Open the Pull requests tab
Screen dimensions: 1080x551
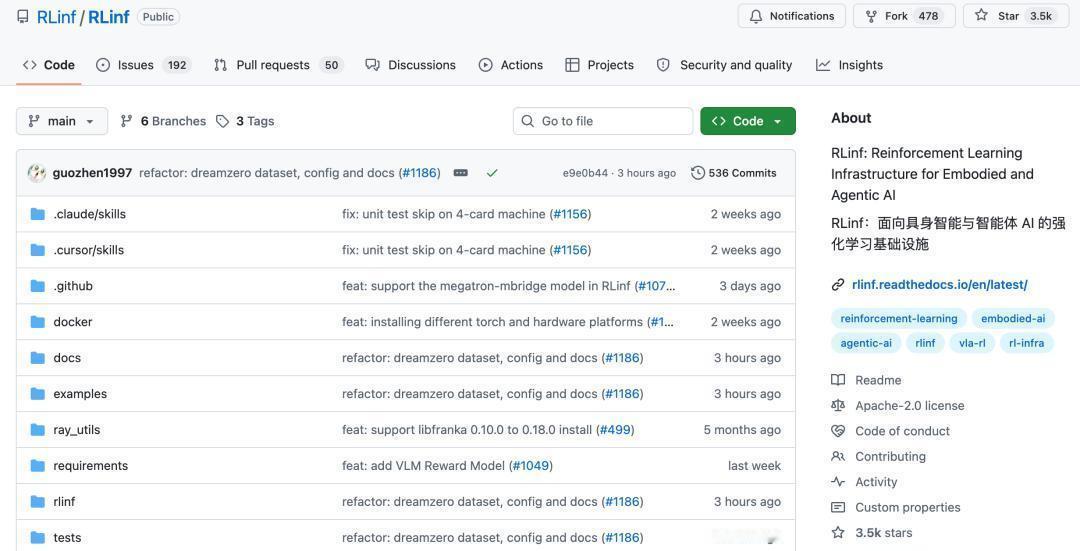click(278, 65)
